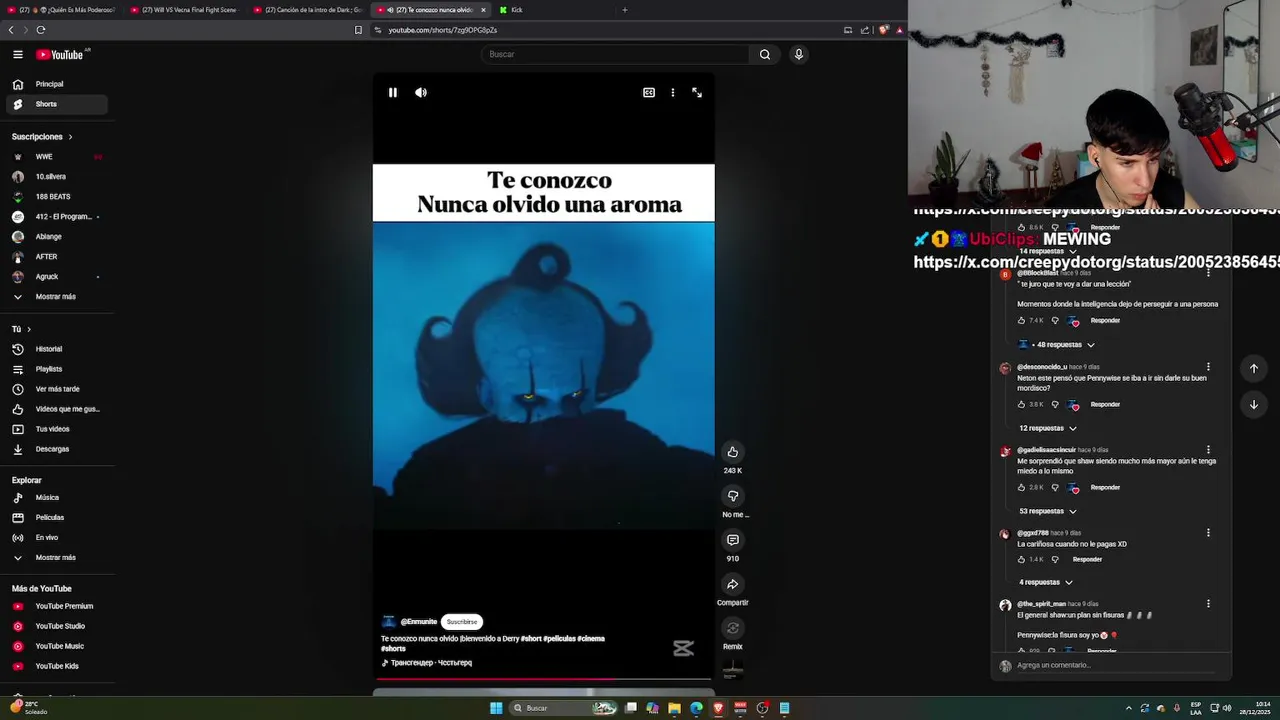The width and height of the screenshot is (1280, 720).
Task: Seek on the Short's red progress bar
Action: (544, 679)
